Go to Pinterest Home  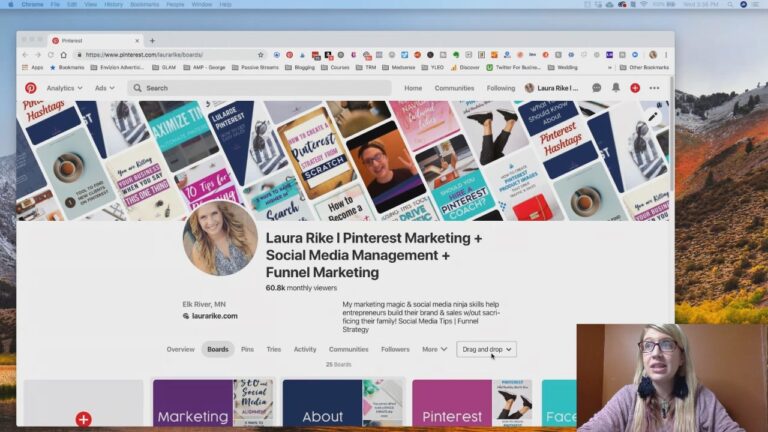413,88
